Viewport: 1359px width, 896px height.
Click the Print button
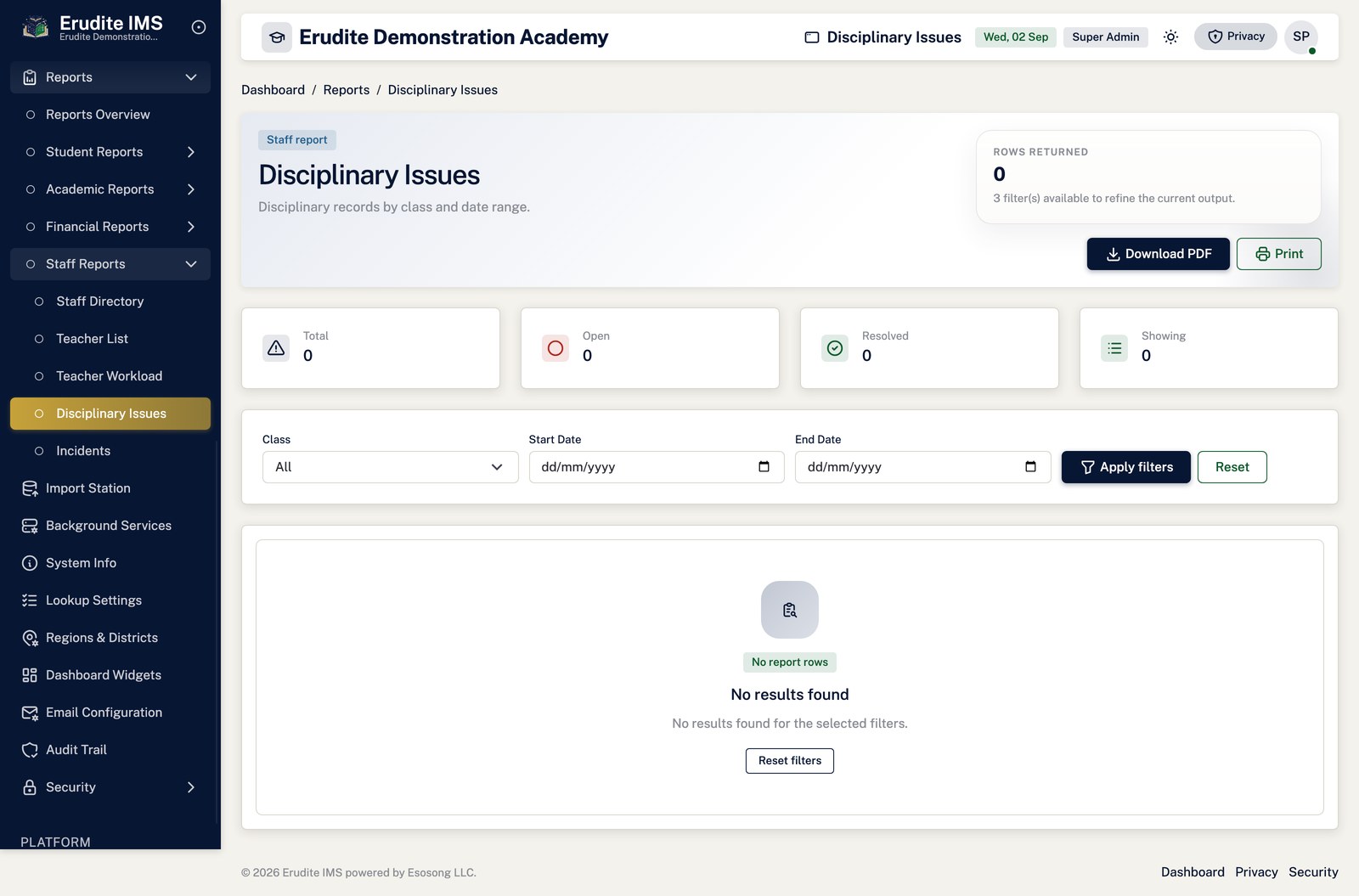click(1279, 254)
